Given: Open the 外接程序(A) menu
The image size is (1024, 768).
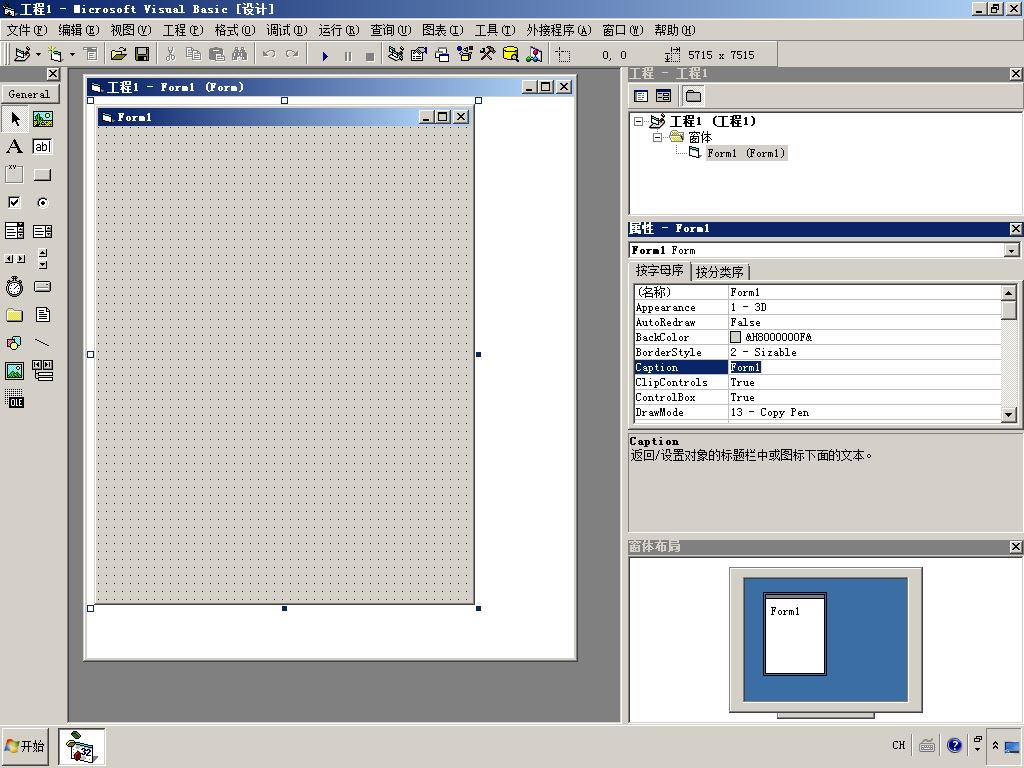Looking at the screenshot, I should pos(558,30).
